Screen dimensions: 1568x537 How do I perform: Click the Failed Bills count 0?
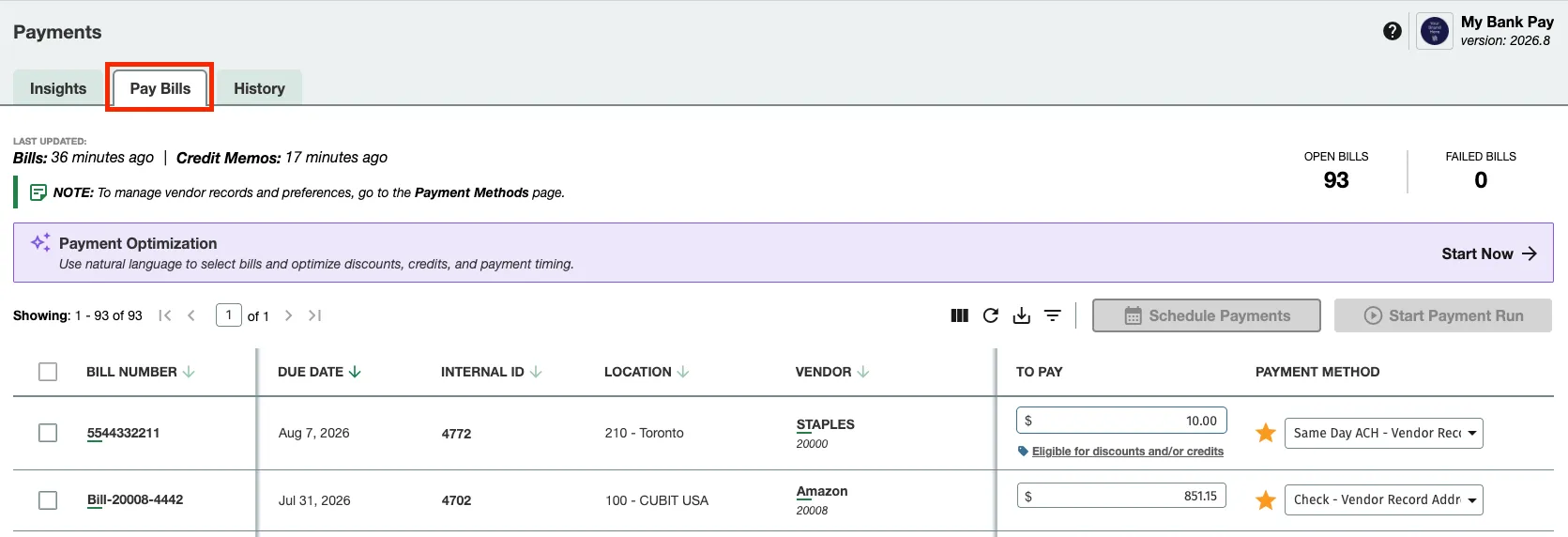(x=1481, y=180)
